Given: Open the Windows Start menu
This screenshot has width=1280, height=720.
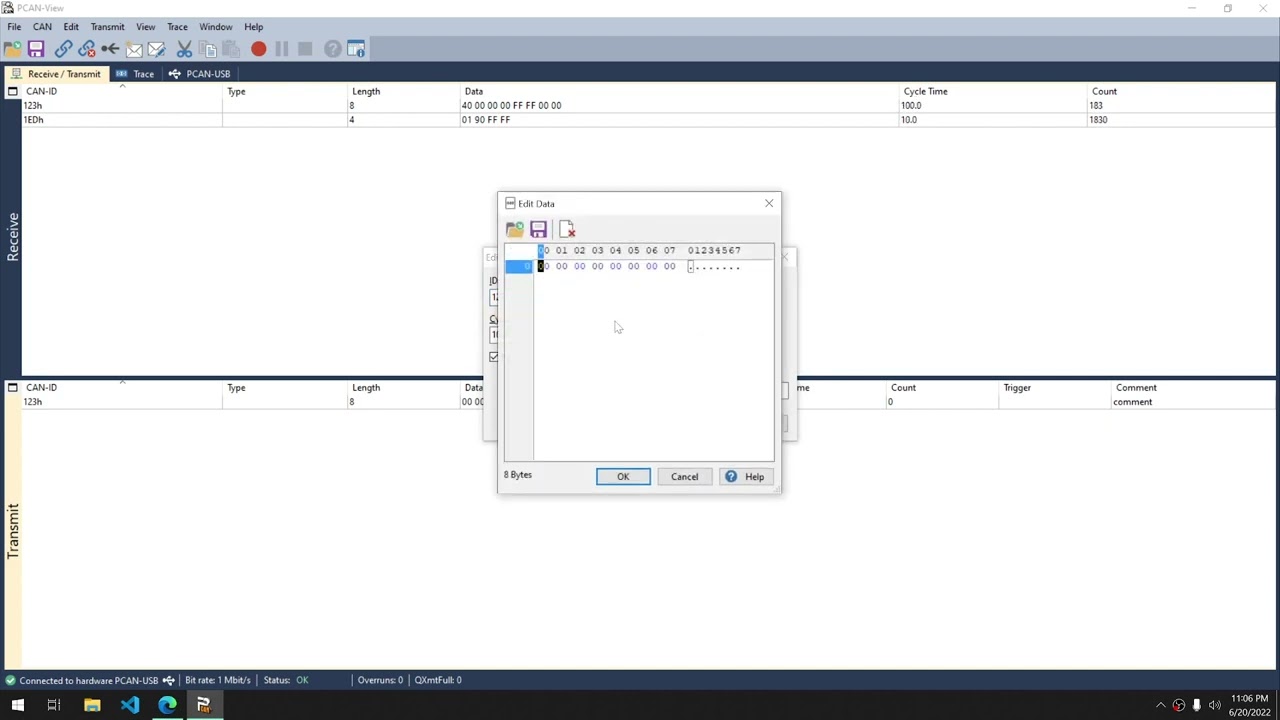Looking at the screenshot, I should point(17,705).
